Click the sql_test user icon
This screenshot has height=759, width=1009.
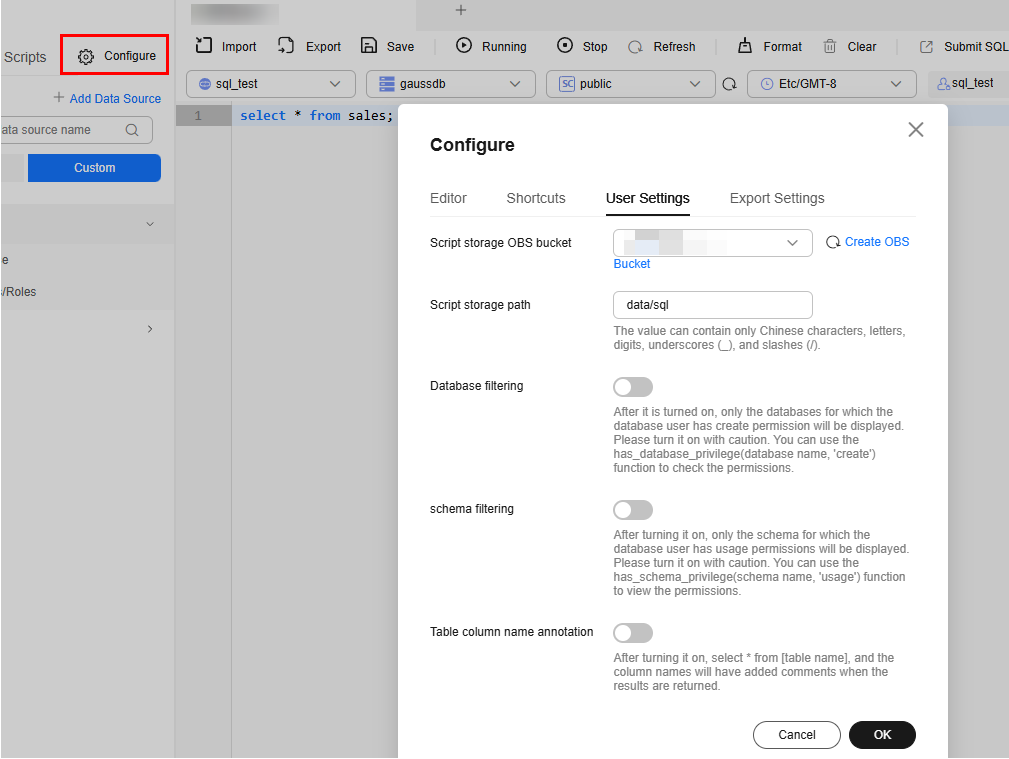943,84
